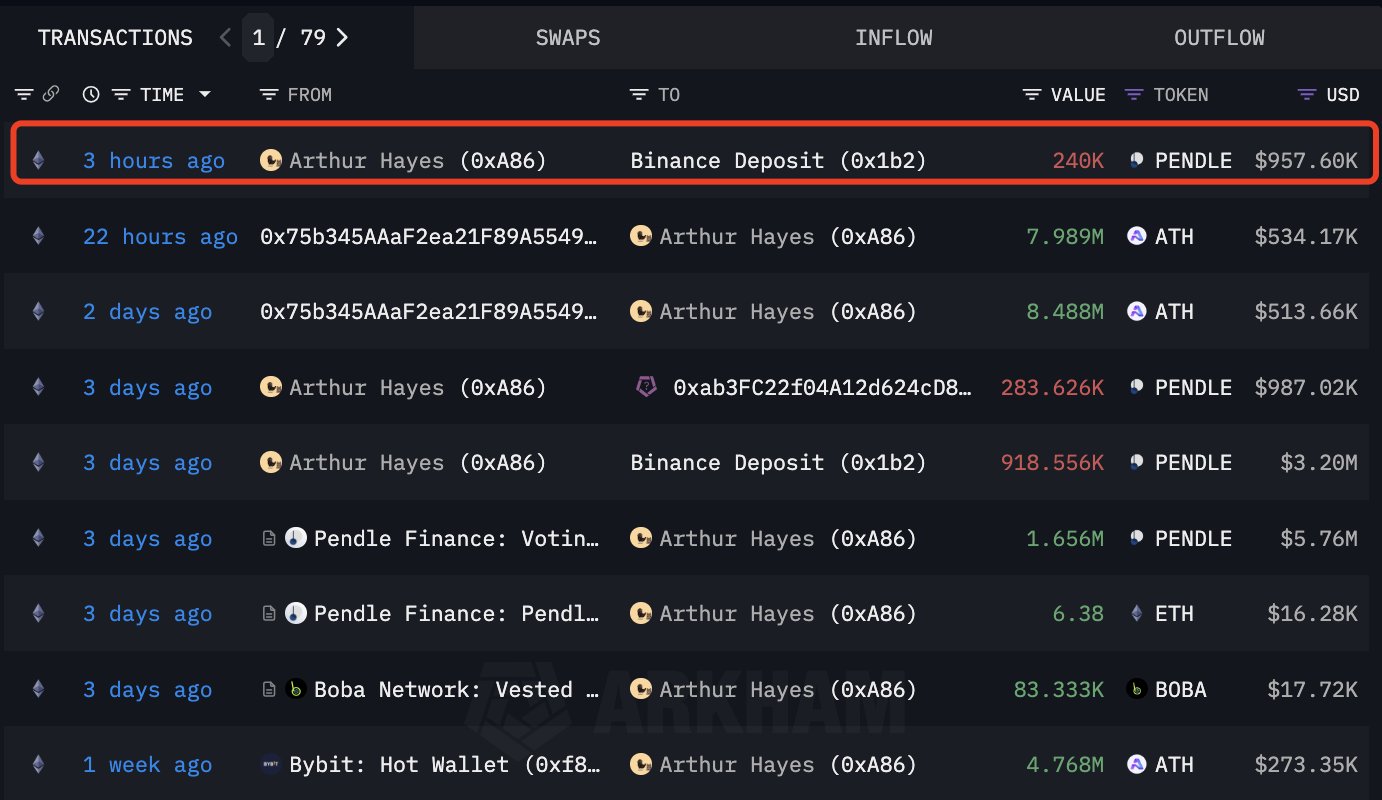Select the 1.656M value cell
Viewport: 1382px width, 800px height.
point(1065,539)
